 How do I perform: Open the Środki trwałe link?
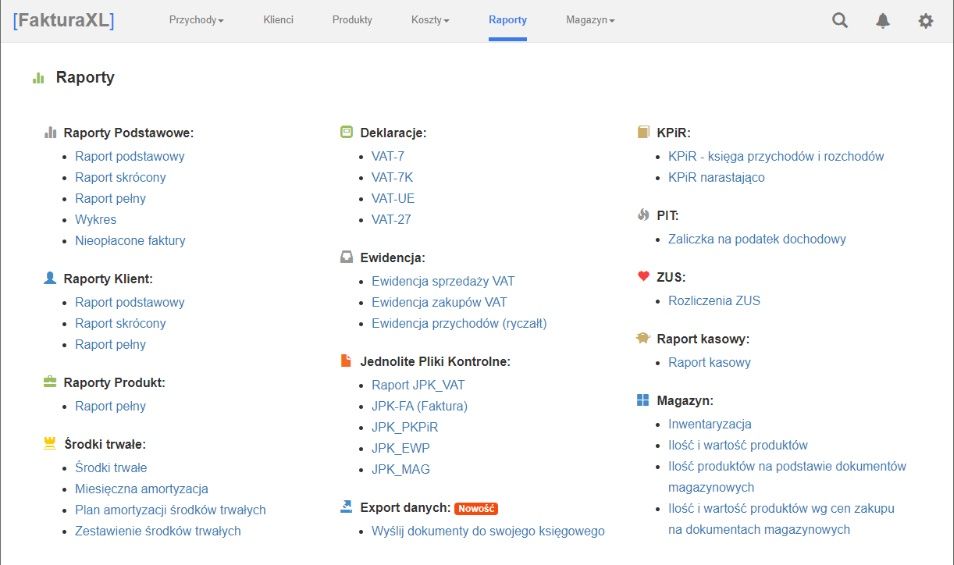[111, 468]
